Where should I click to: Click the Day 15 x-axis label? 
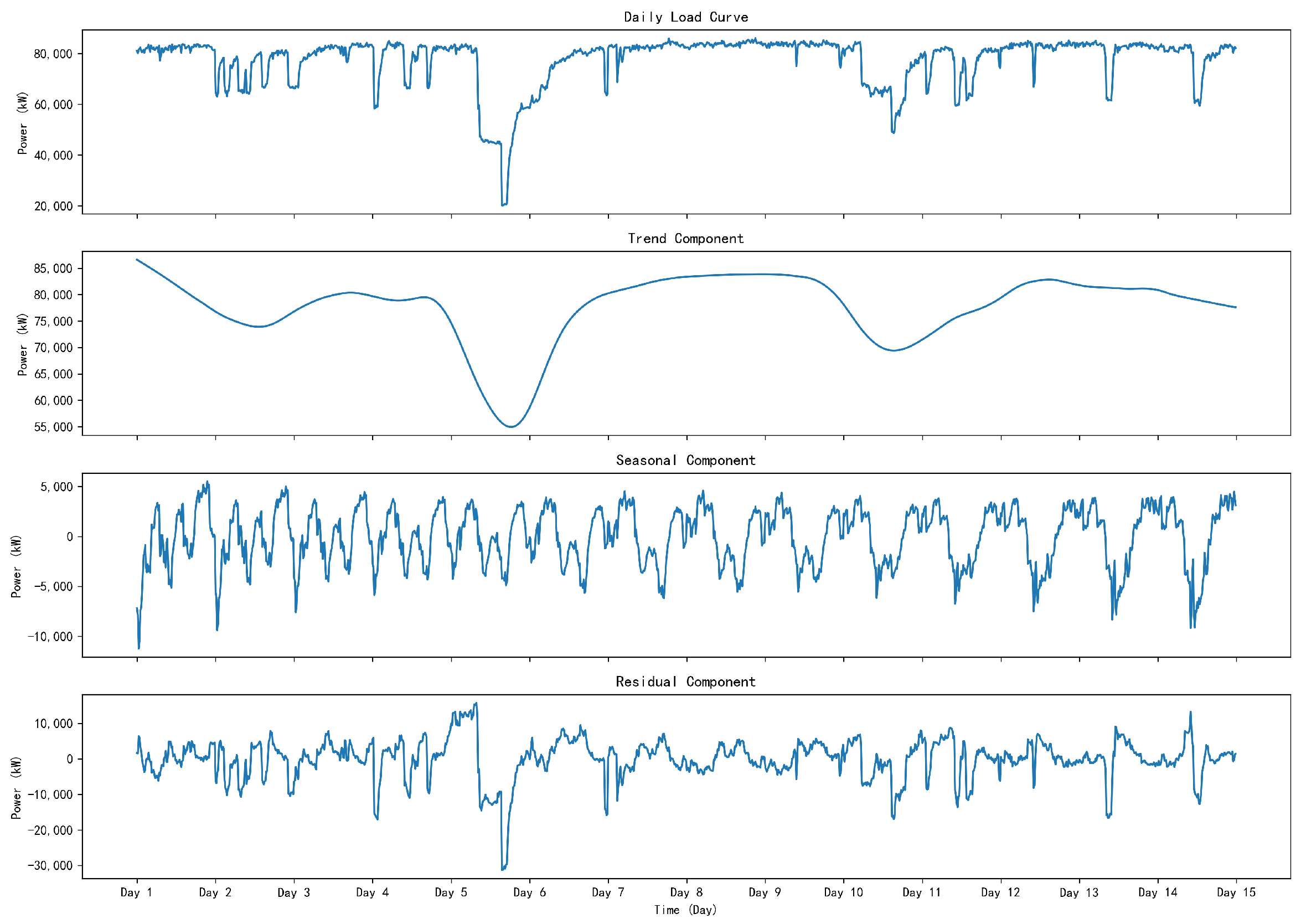click(1236, 892)
